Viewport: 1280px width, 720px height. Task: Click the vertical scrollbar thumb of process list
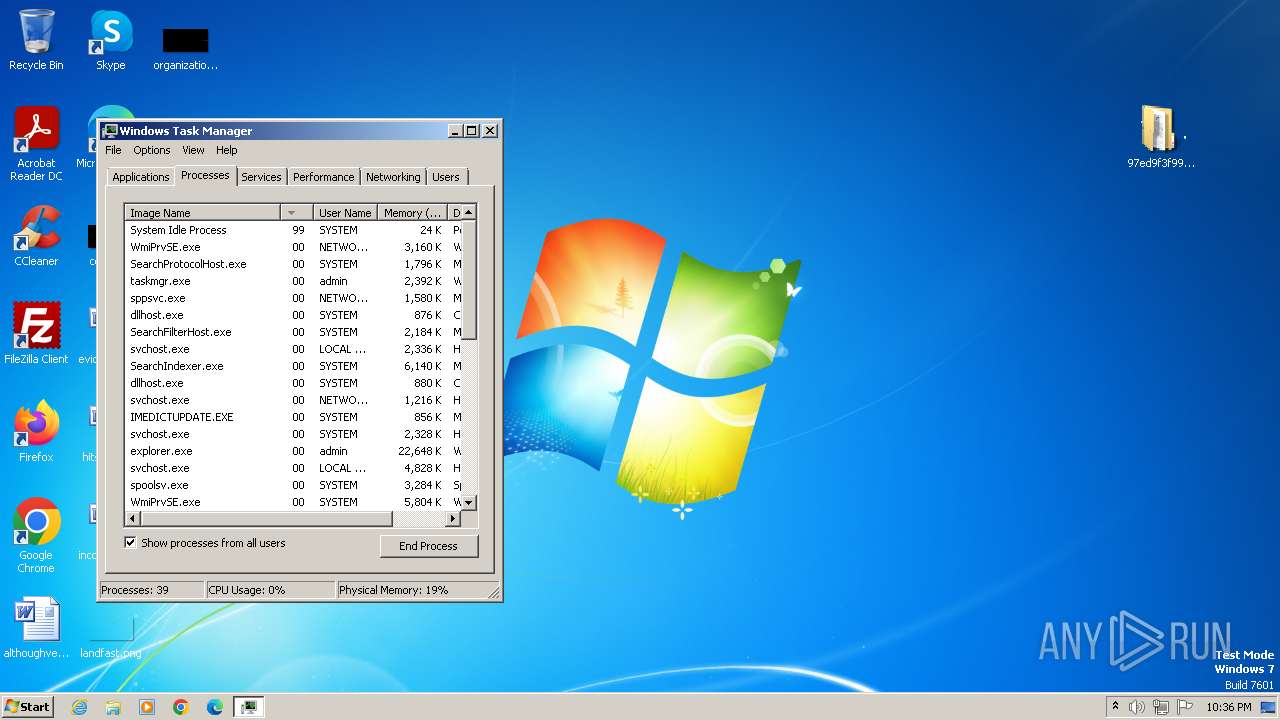pos(469,280)
